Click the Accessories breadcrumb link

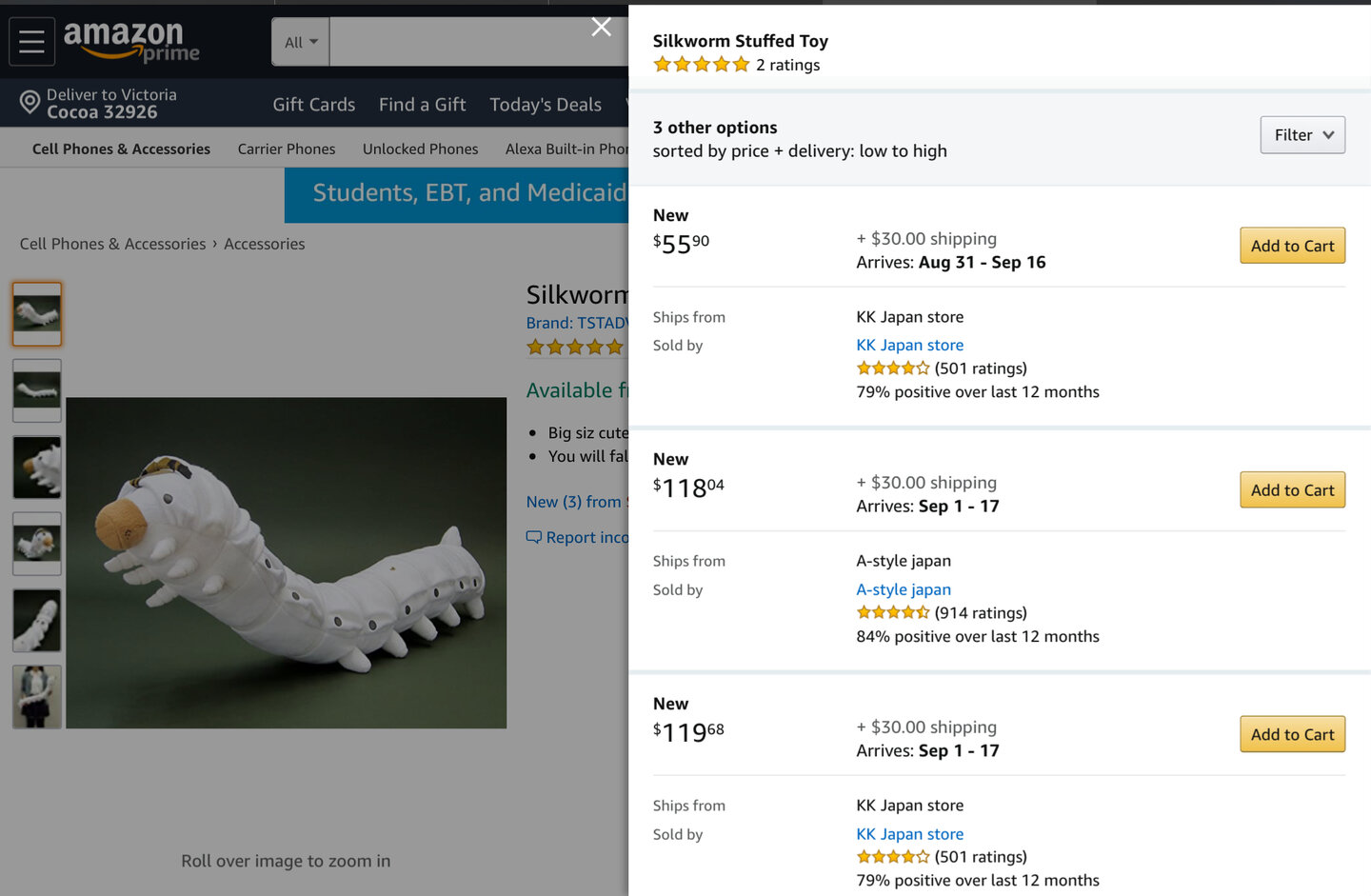[x=265, y=244]
